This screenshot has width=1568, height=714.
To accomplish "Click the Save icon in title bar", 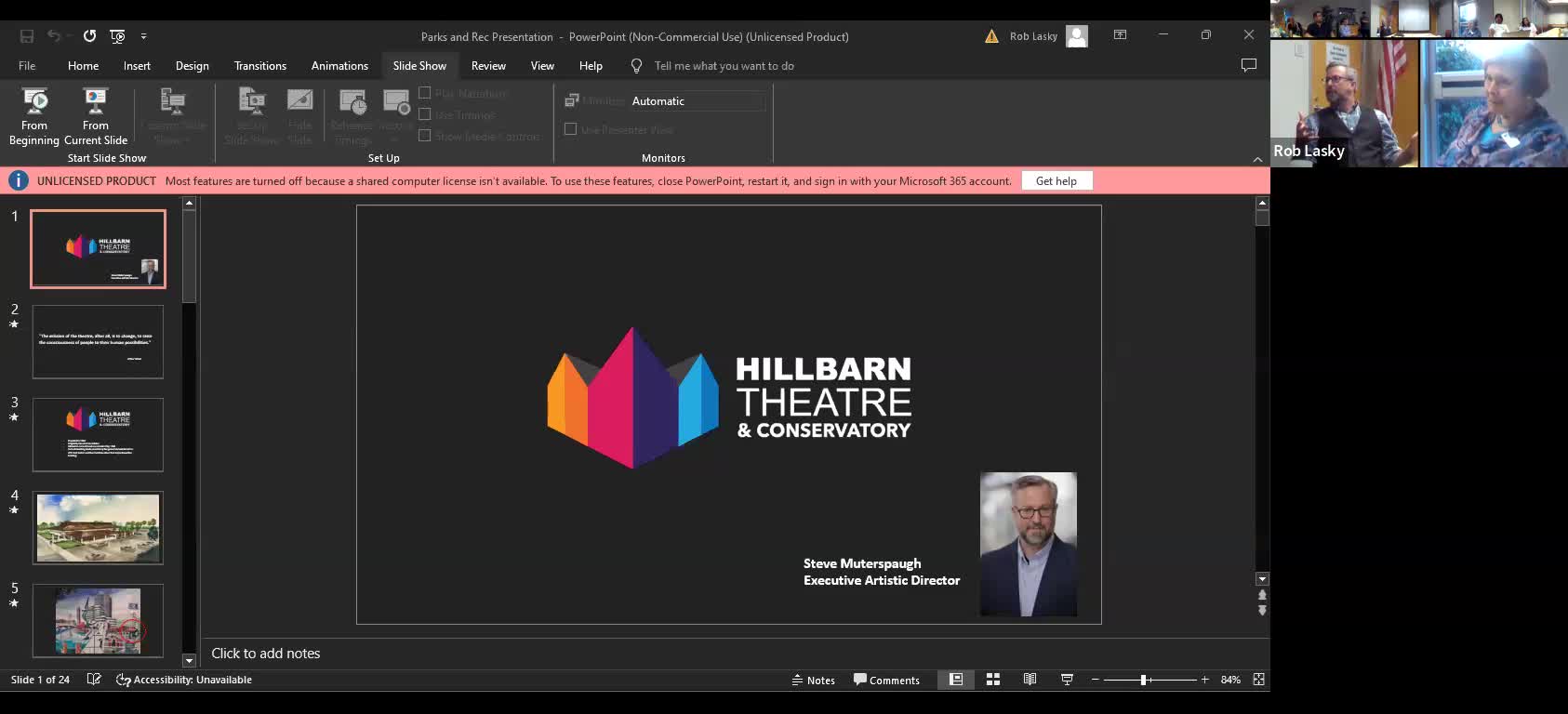I will (27, 36).
